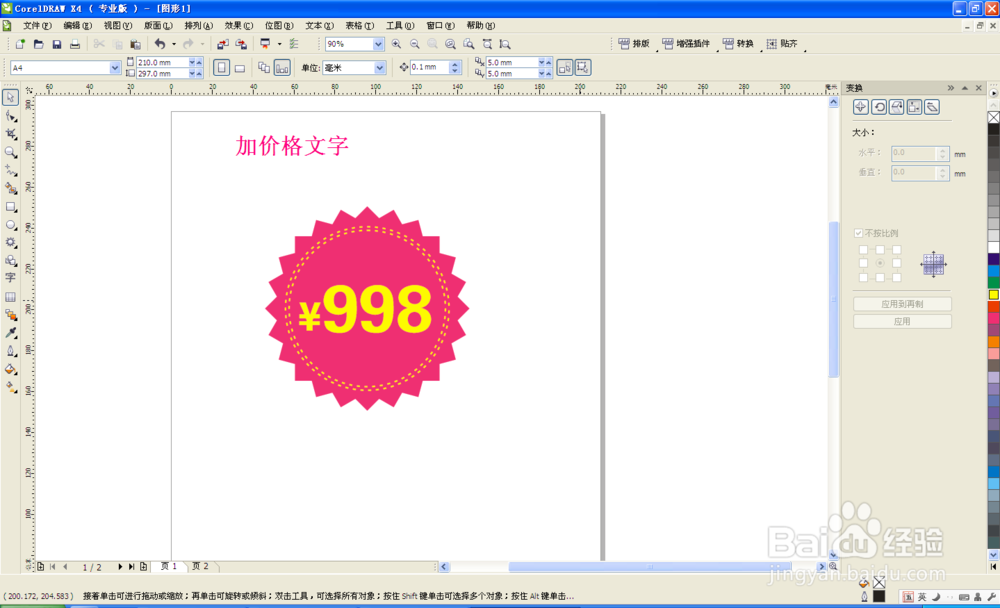Screen dimensions: 1000x608
Task: Click the 排版 button on the toolbar
Action: [x=634, y=44]
